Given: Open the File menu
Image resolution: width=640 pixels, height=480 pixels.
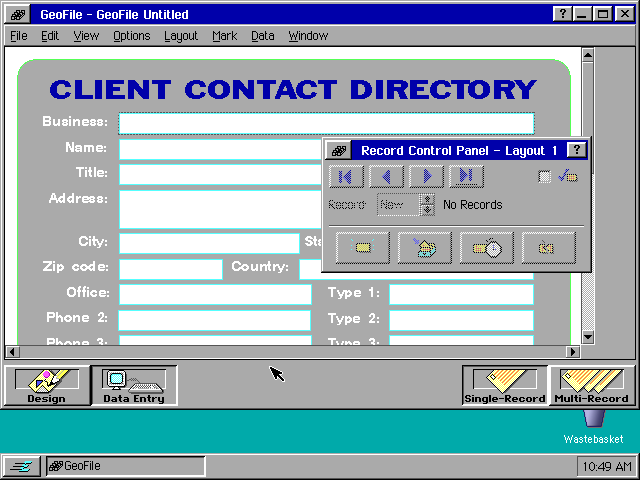Looking at the screenshot, I should coord(19,36).
